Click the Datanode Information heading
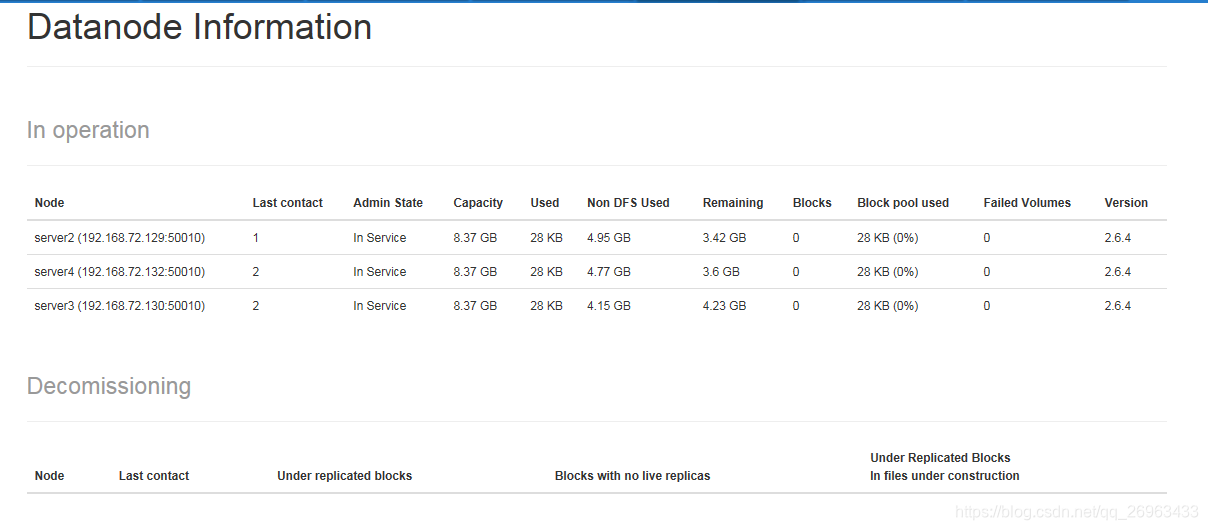This screenshot has width=1208, height=530. [x=199, y=27]
